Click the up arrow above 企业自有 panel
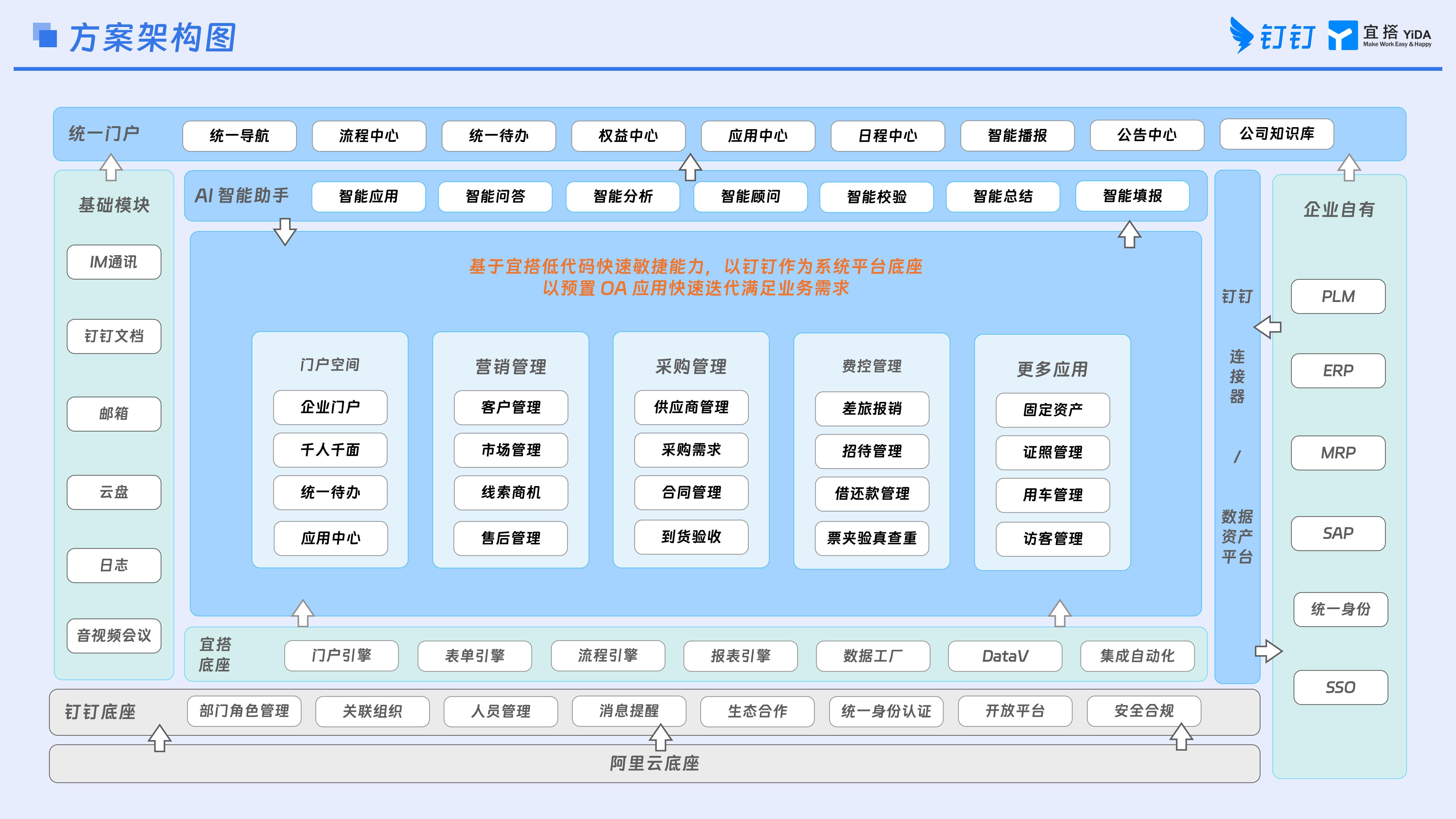Image resolution: width=1456 pixels, height=819 pixels. (1349, 167)
